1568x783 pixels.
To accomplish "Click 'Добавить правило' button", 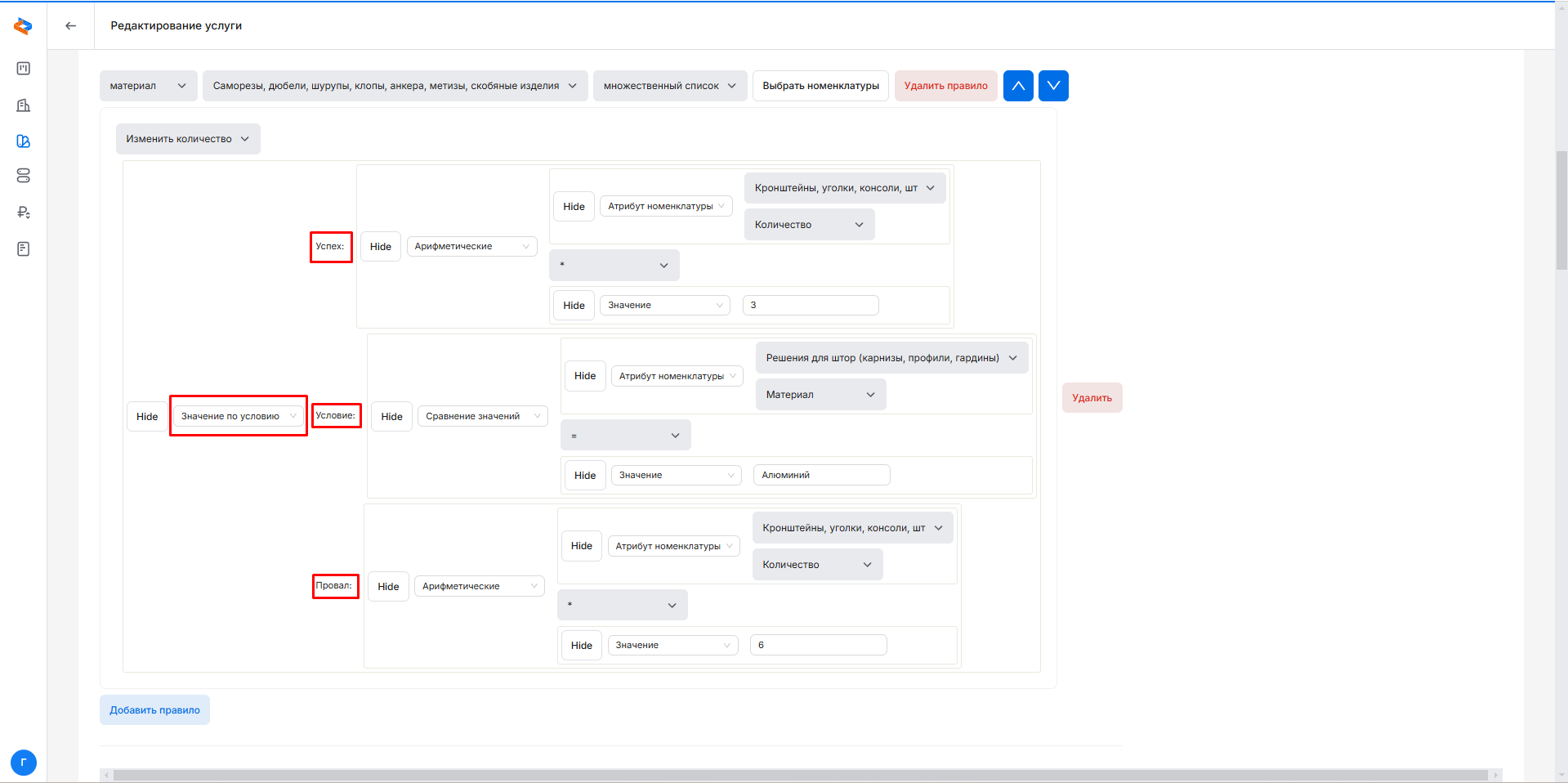I will coord(154,710).
